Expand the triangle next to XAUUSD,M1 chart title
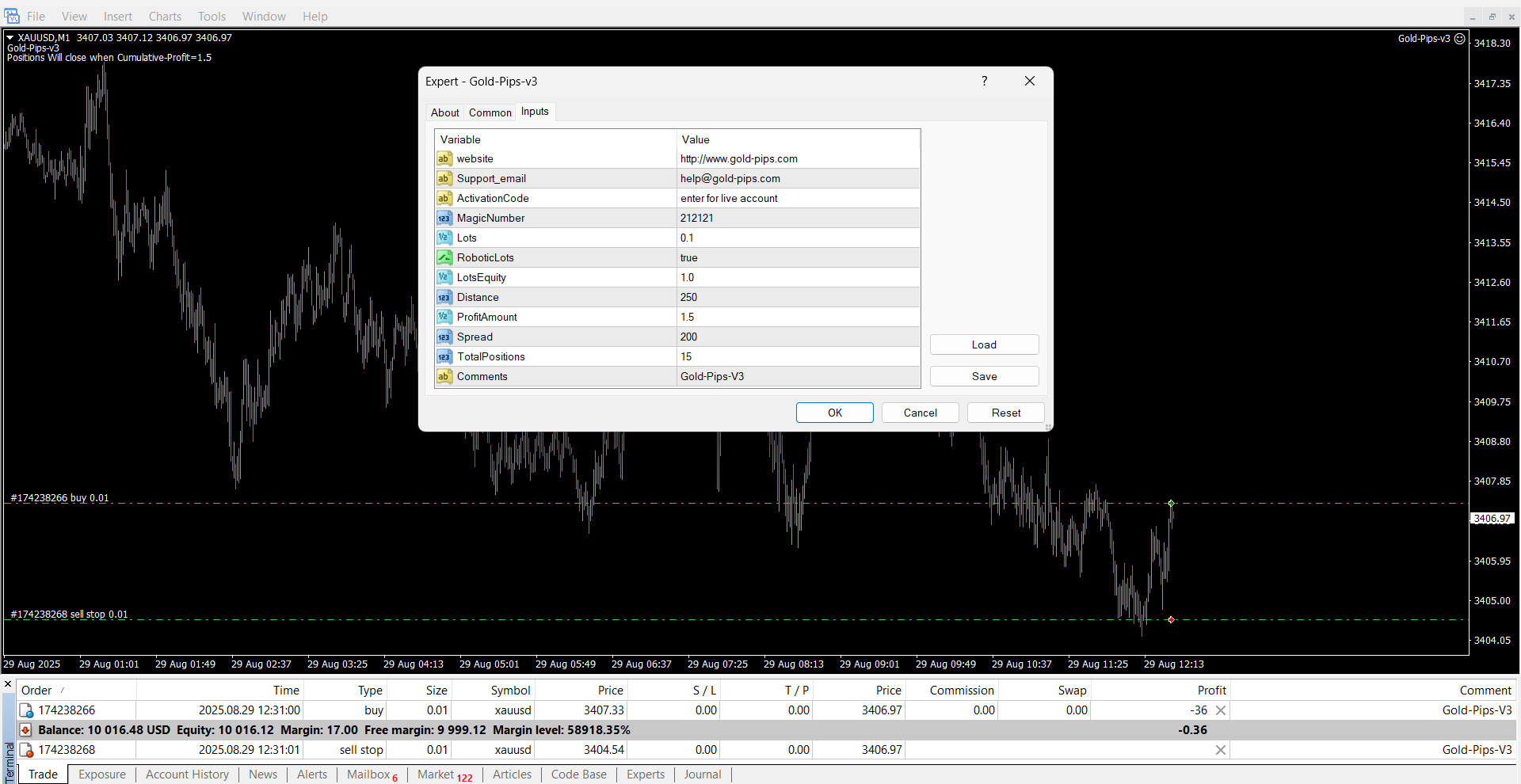This screenshot has width=1521, height=784. (x=10, y=37)
